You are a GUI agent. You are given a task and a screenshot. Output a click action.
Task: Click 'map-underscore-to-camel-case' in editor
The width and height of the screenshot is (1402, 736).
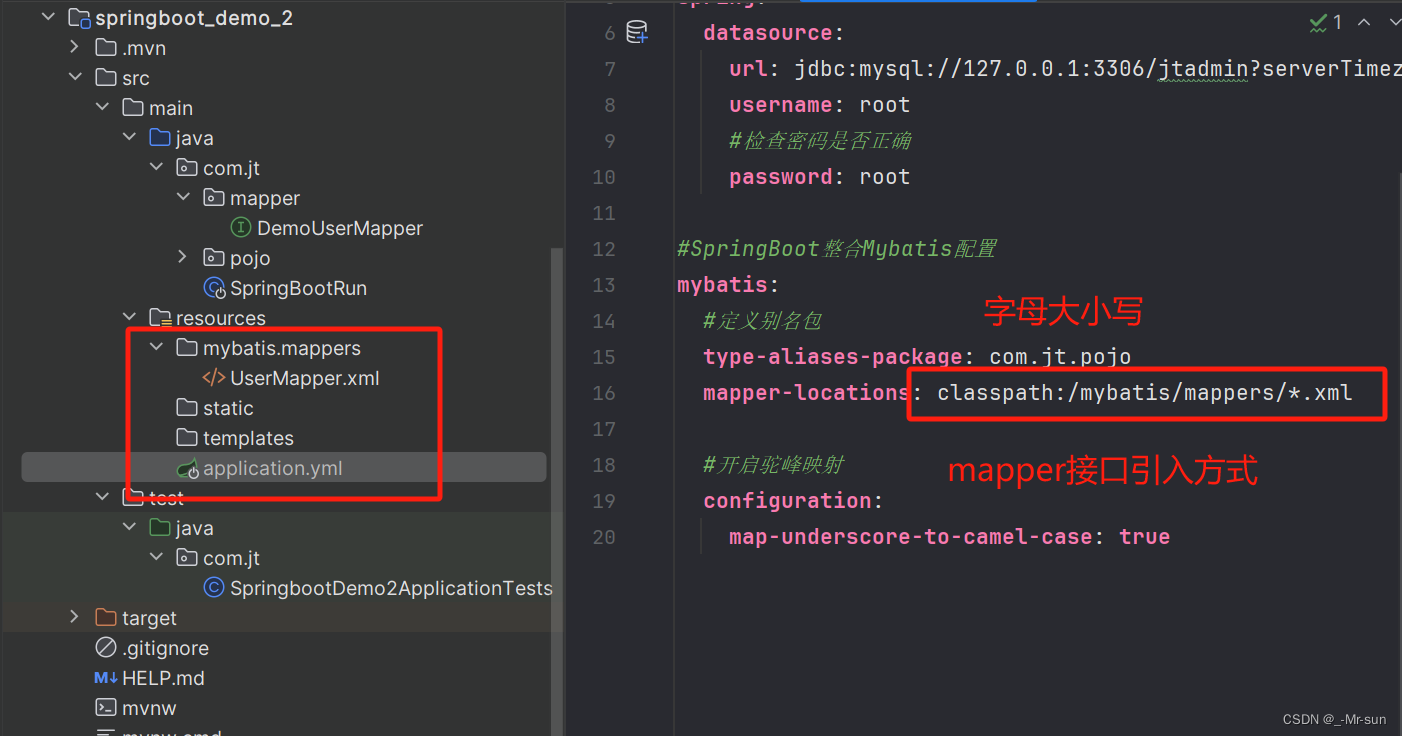[x=910, y=537]
